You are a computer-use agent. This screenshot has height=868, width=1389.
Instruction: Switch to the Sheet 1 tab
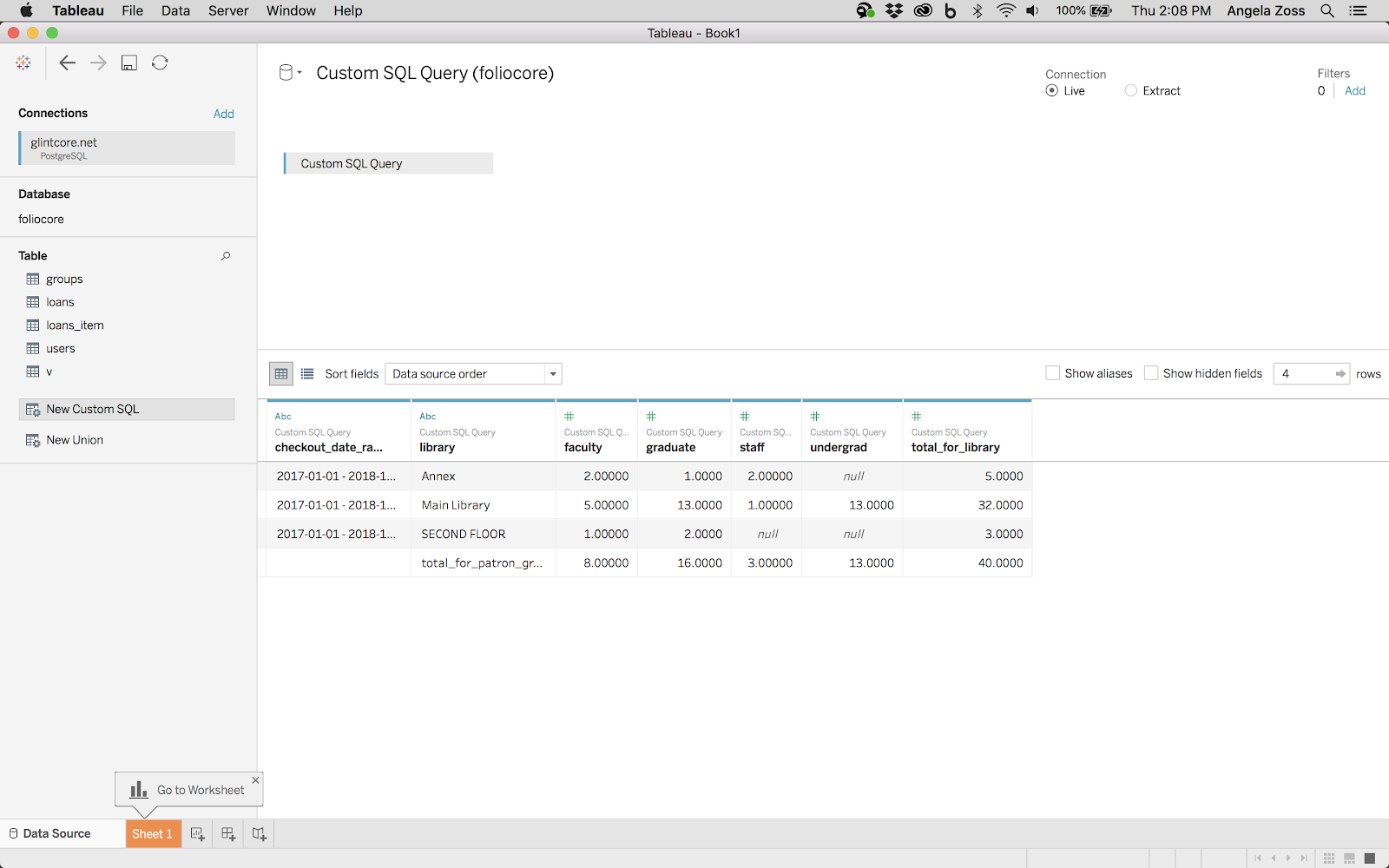pyautogui.click(x=153, y=834)
